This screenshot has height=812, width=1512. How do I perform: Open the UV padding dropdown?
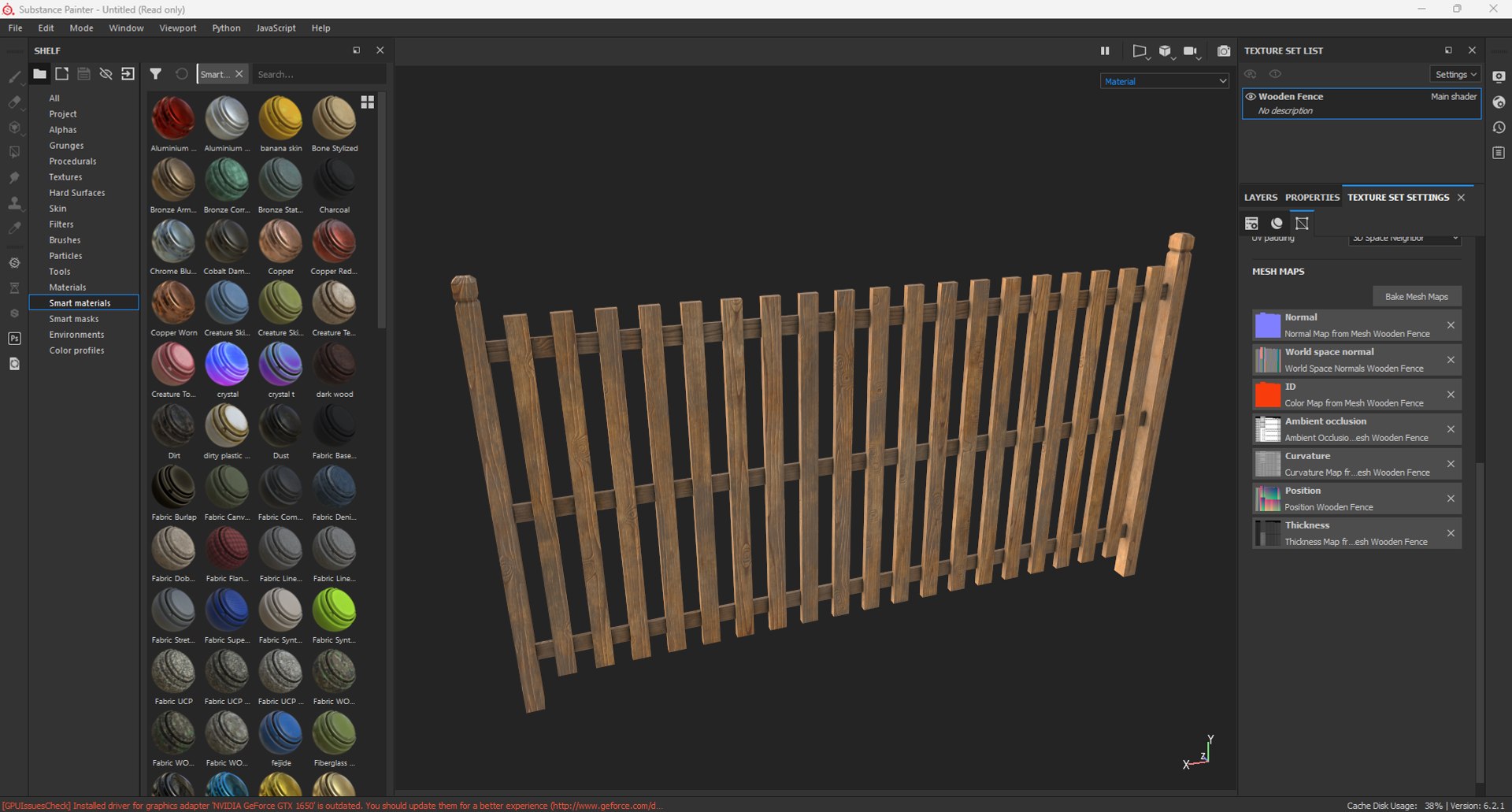[1405, 239]
